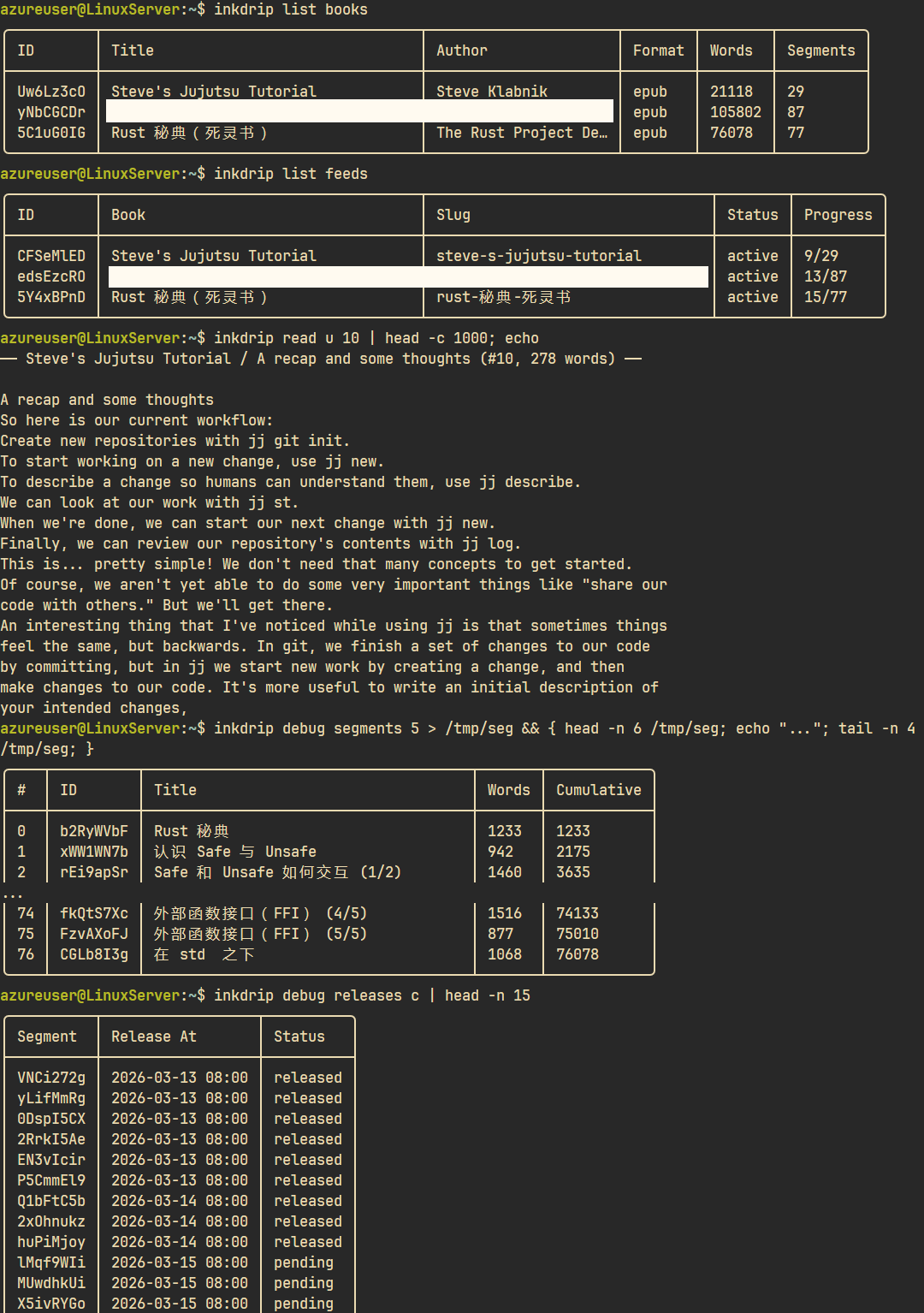Click the cumulative value 75010
The height and width of the screenshot is (1313, 924).
point(577,934)
